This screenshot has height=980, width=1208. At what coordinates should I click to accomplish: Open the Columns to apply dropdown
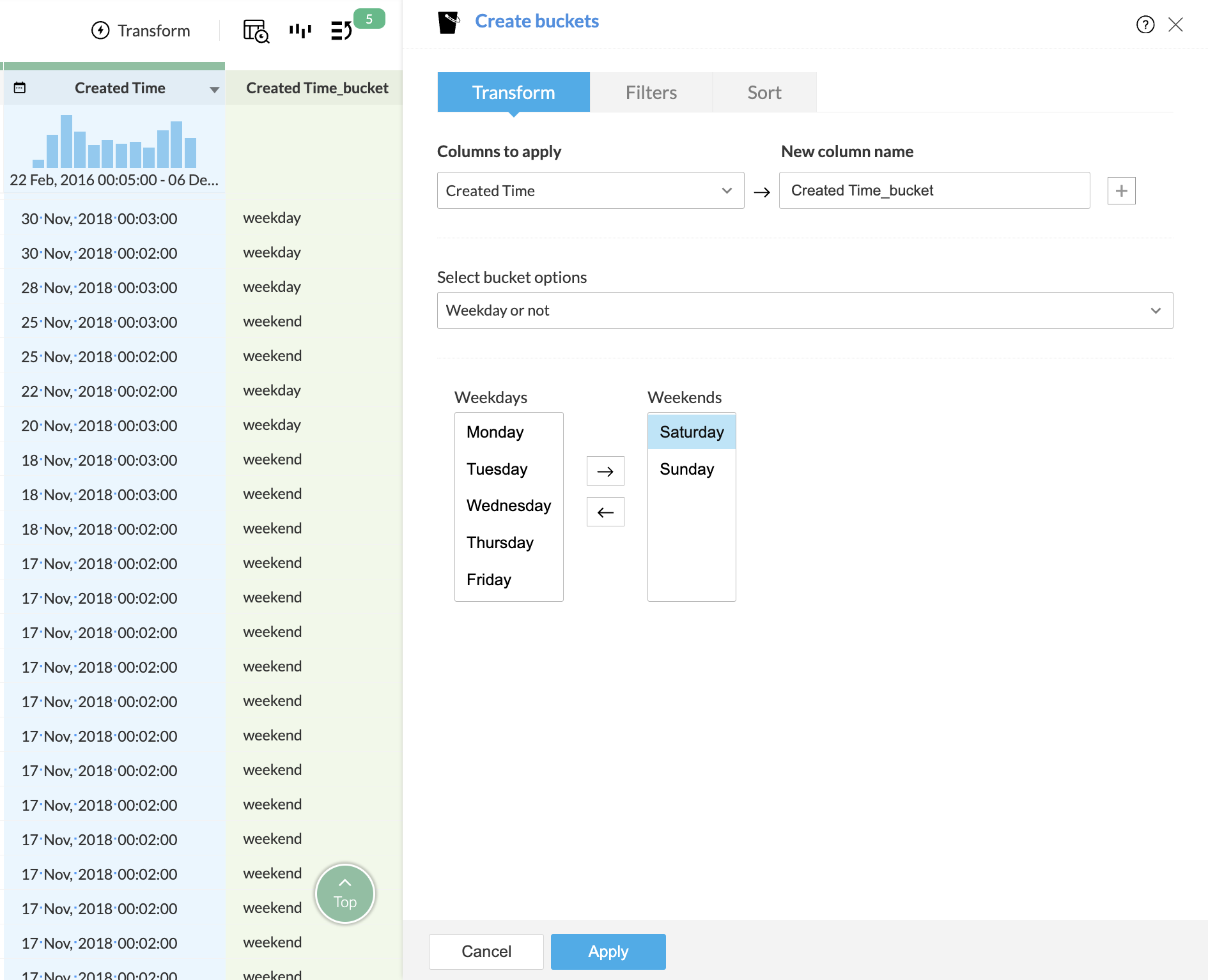point(591,190)
